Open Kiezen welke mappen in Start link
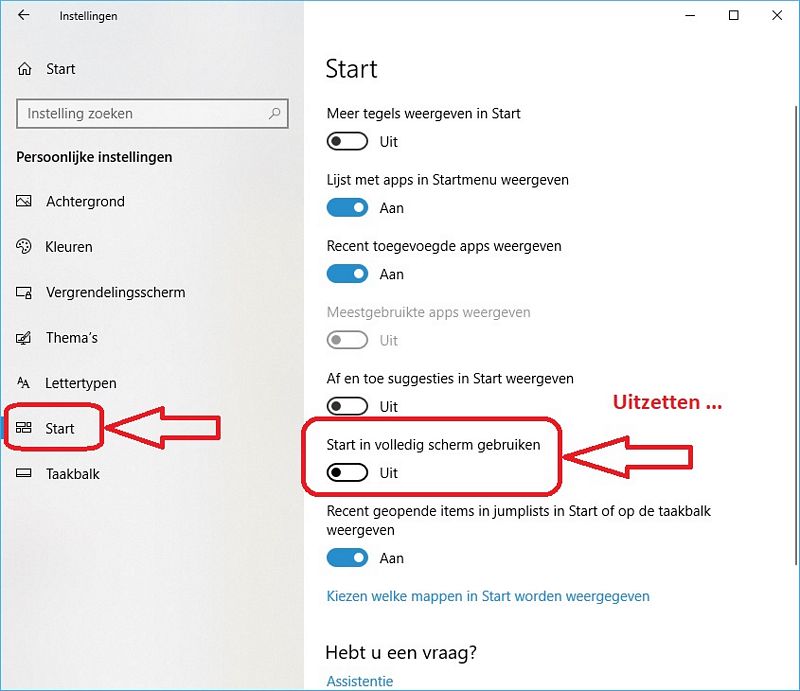Image resolution: width=800 pixels, height=691 pixels. (488, 596)
